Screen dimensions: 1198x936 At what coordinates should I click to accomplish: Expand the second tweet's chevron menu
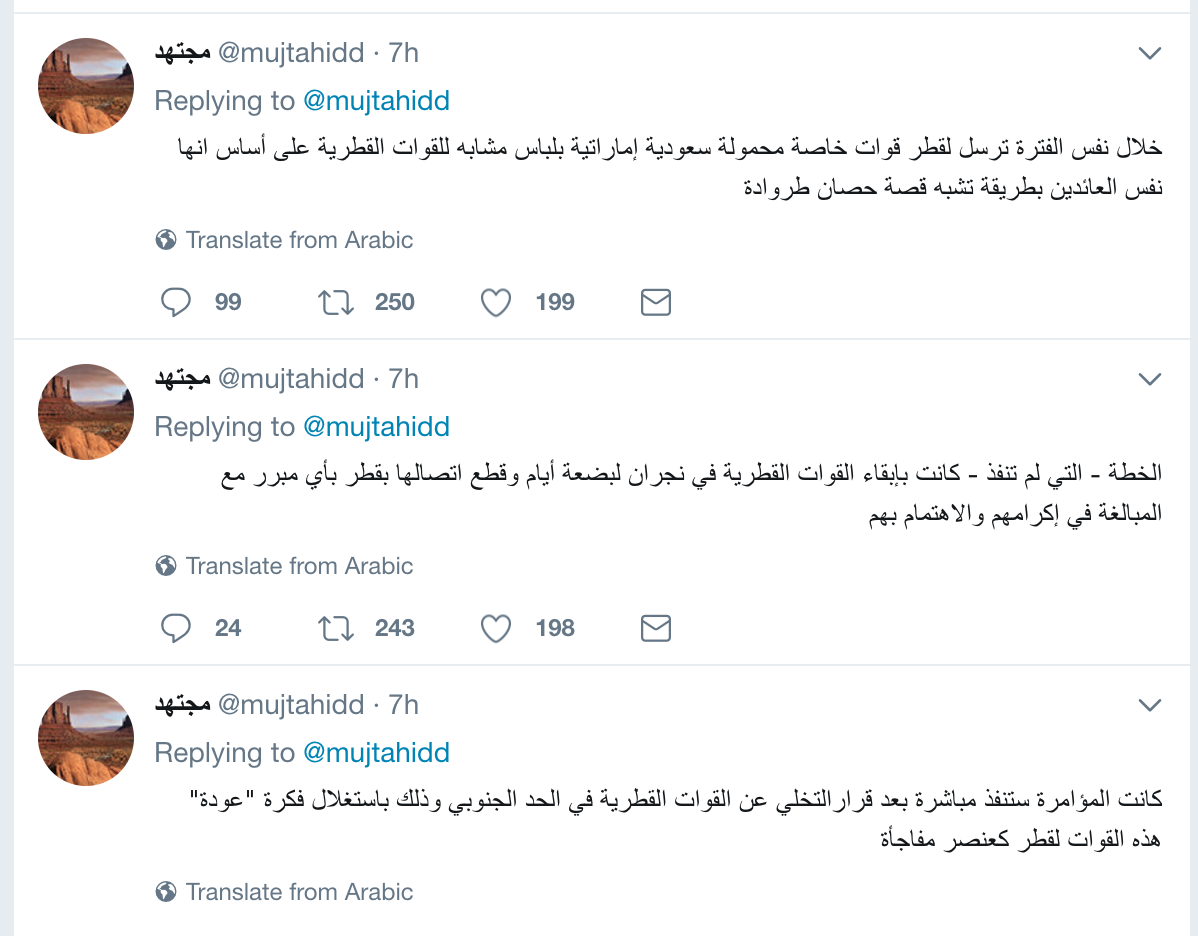click(x=1150, y=379)
